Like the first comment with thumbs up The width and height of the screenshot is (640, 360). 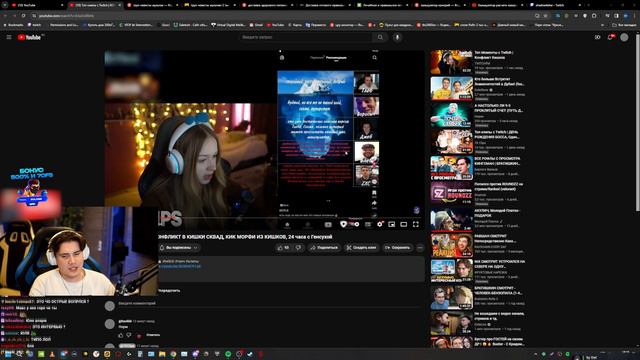pyautogui.click(x=120, y=335)
